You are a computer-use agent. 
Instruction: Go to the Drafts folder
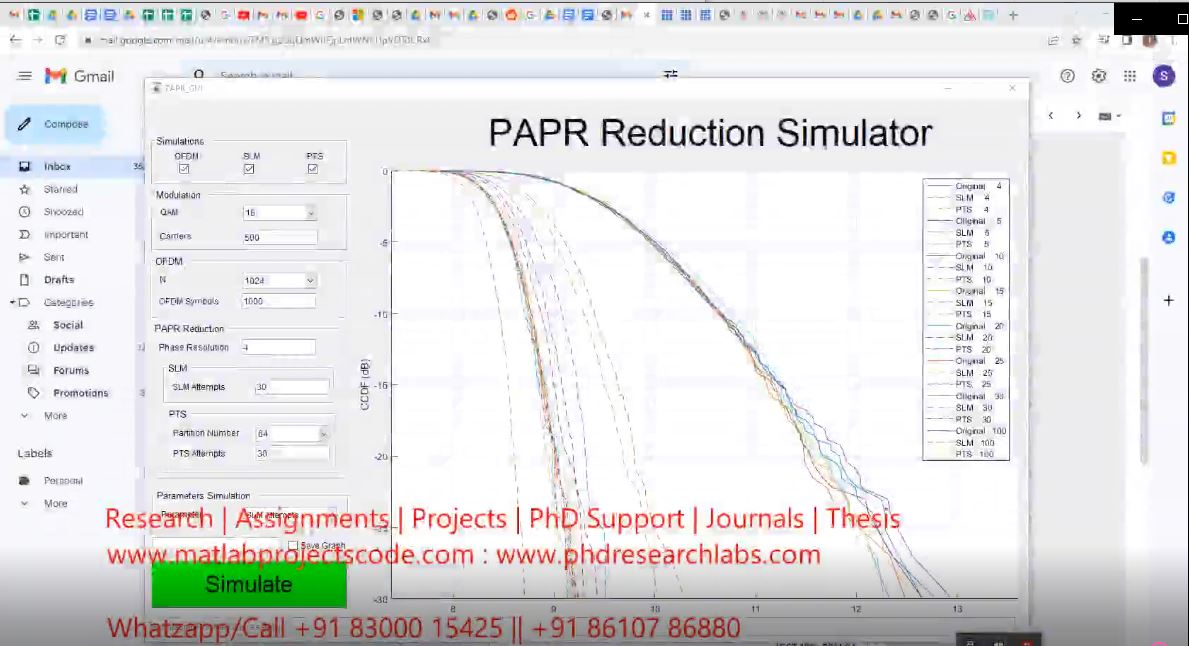coord(59,280)
